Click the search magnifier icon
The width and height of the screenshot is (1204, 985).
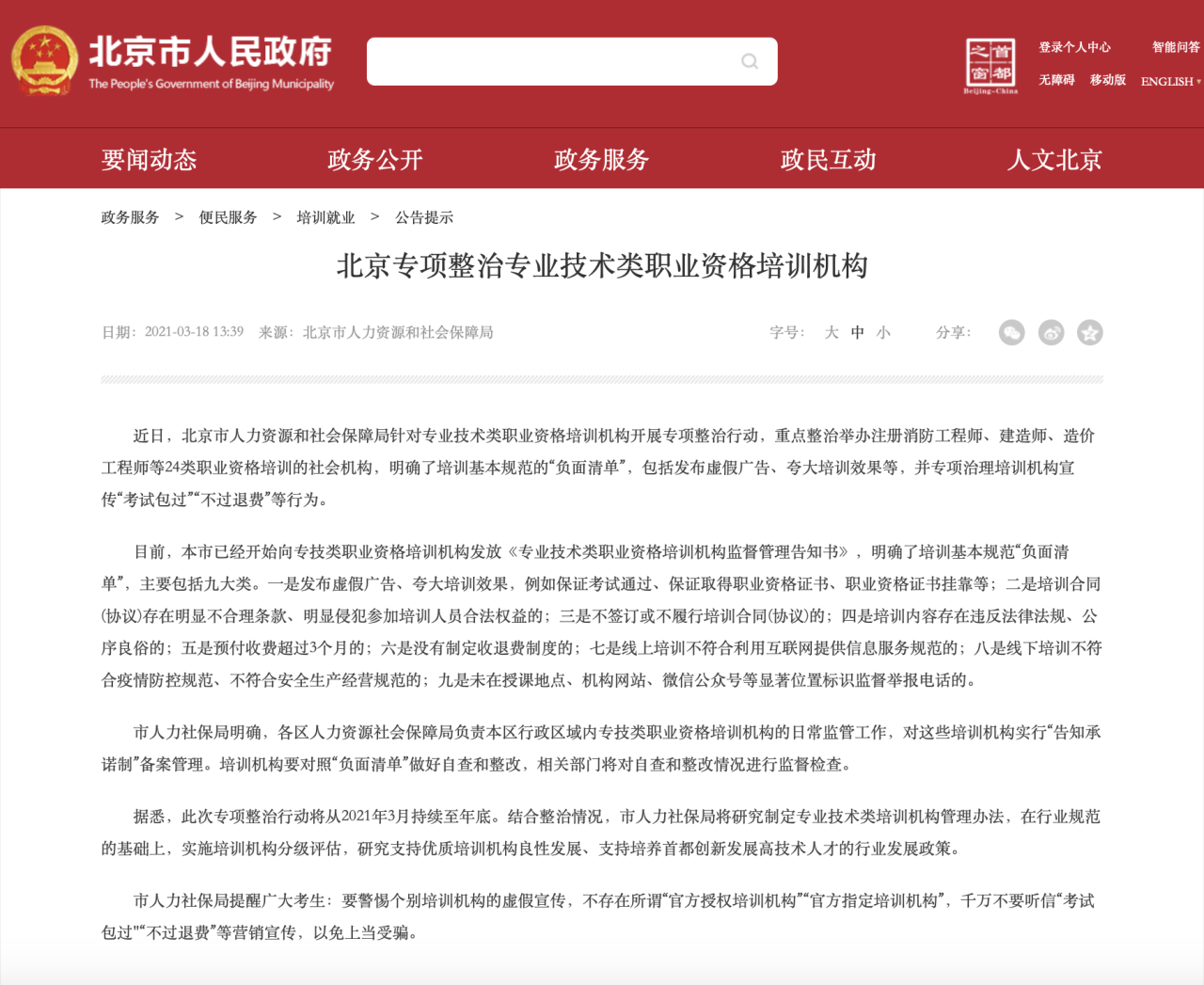click(x=750, y=61)
